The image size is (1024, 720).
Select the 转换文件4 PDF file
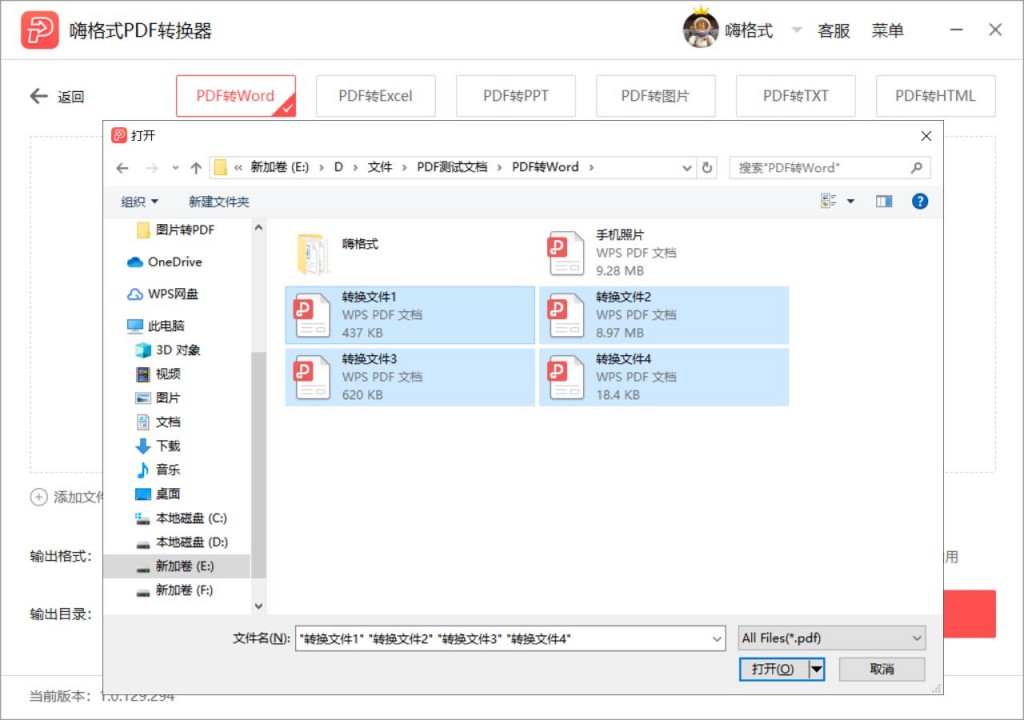coord(664,377)
